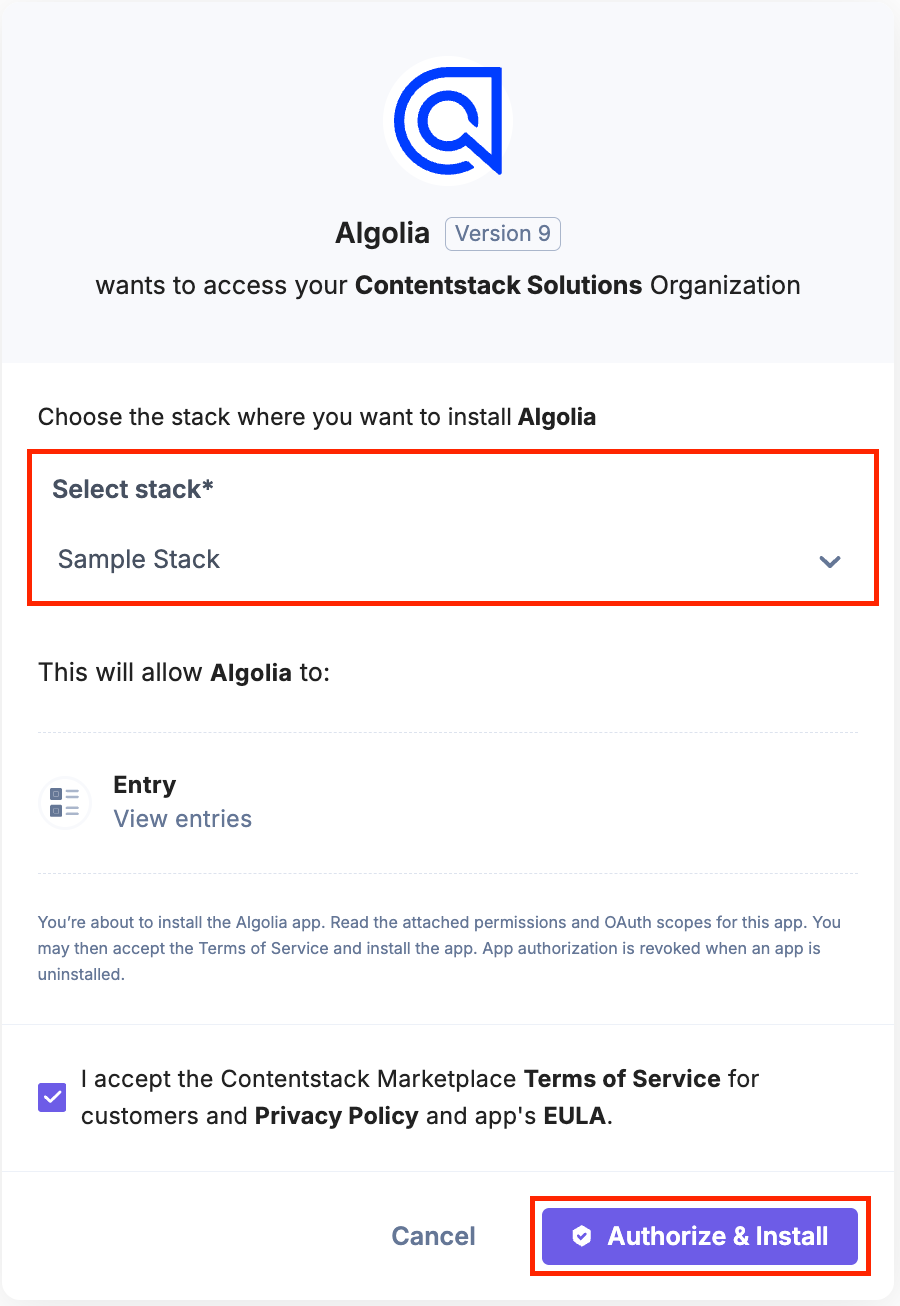The width and height of the screenshot is (900, 1306).
Task: Click the shield icon on the install button
Action: (582, 1237)
